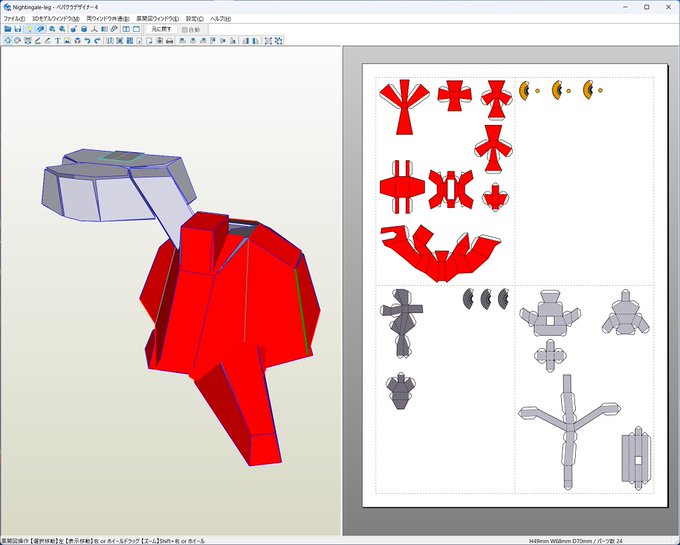Toggle the blue link icon beside the light bulb
The width and height of the screenshot is (680, 545).
(40, 29)
